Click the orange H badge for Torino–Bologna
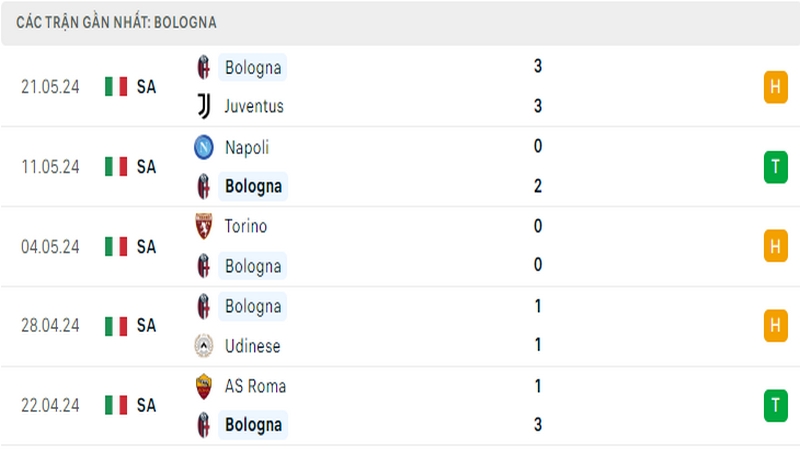Image resolution: width=800 pixels, height=450 pixels. pyautogui.click(x=776, y=246)
